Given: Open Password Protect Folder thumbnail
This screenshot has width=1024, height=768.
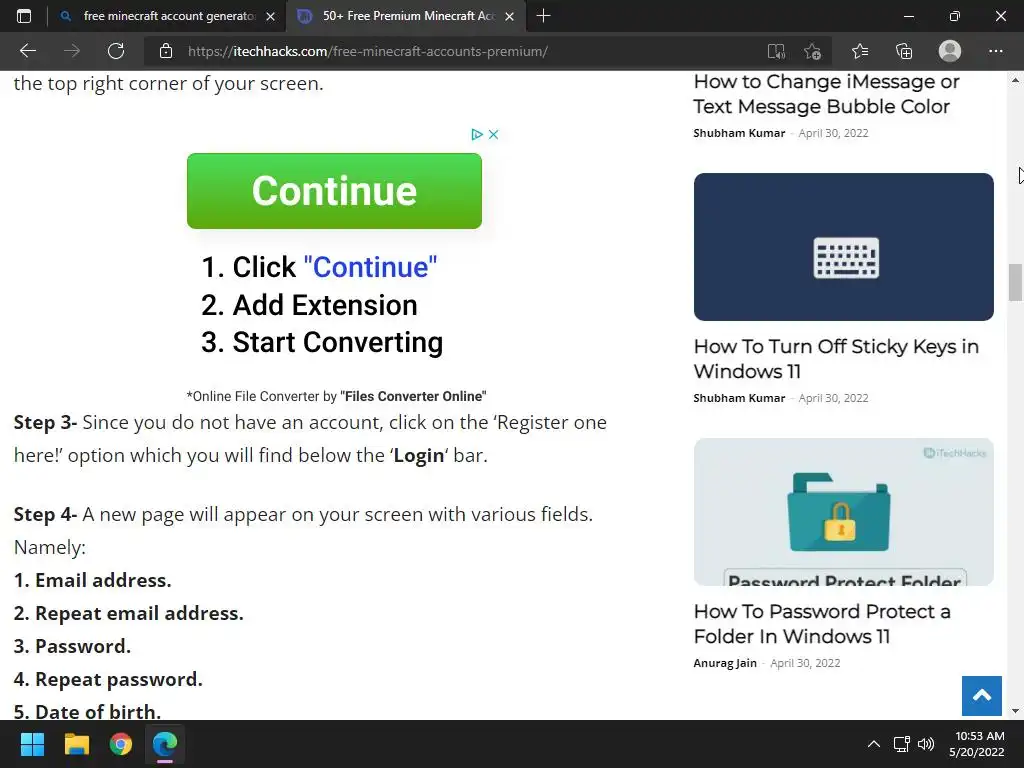Looking at the screenshot, I should pos(844,512).
